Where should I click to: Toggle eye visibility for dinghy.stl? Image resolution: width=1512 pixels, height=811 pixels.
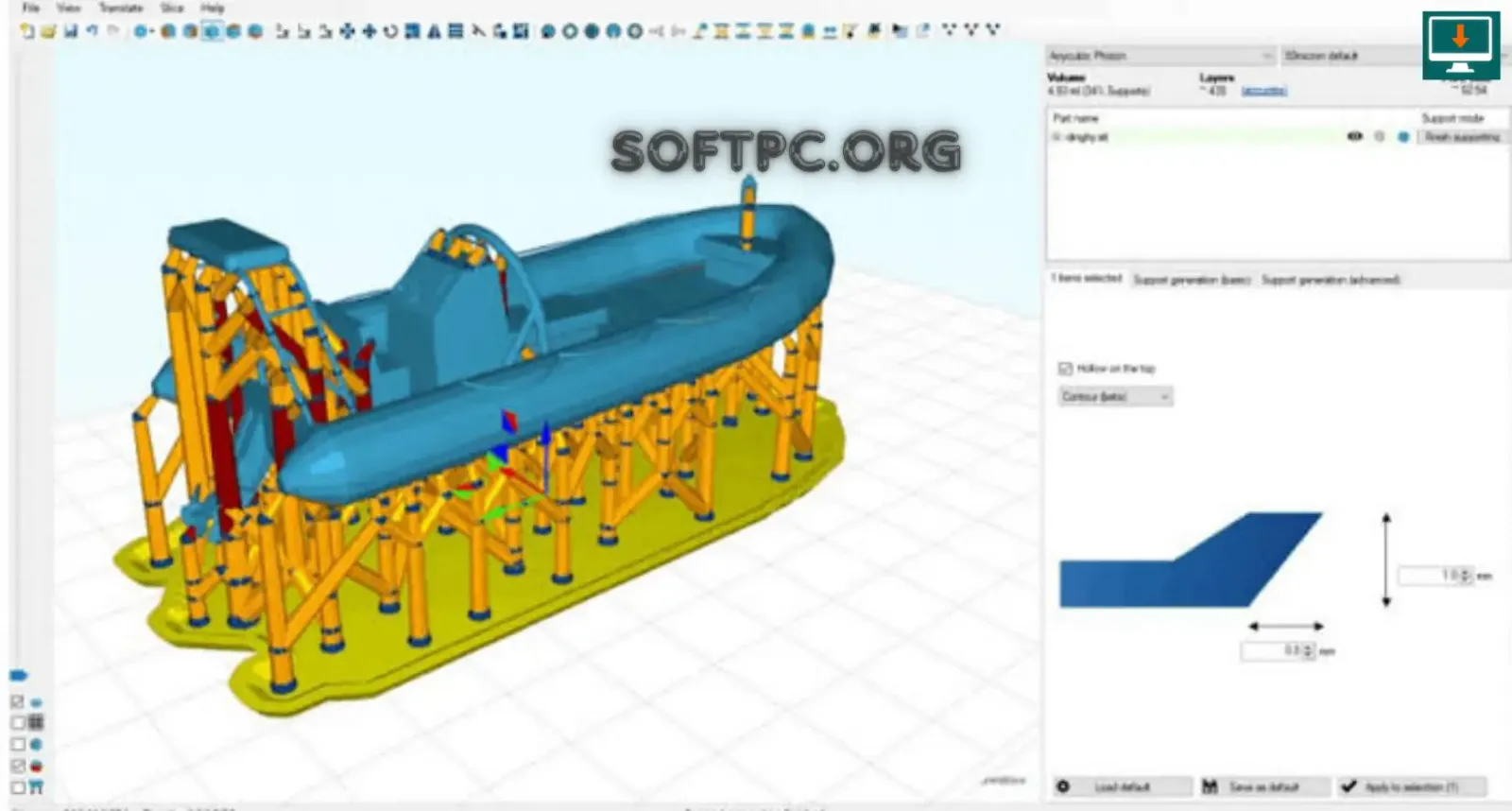tap(1354, 137)
